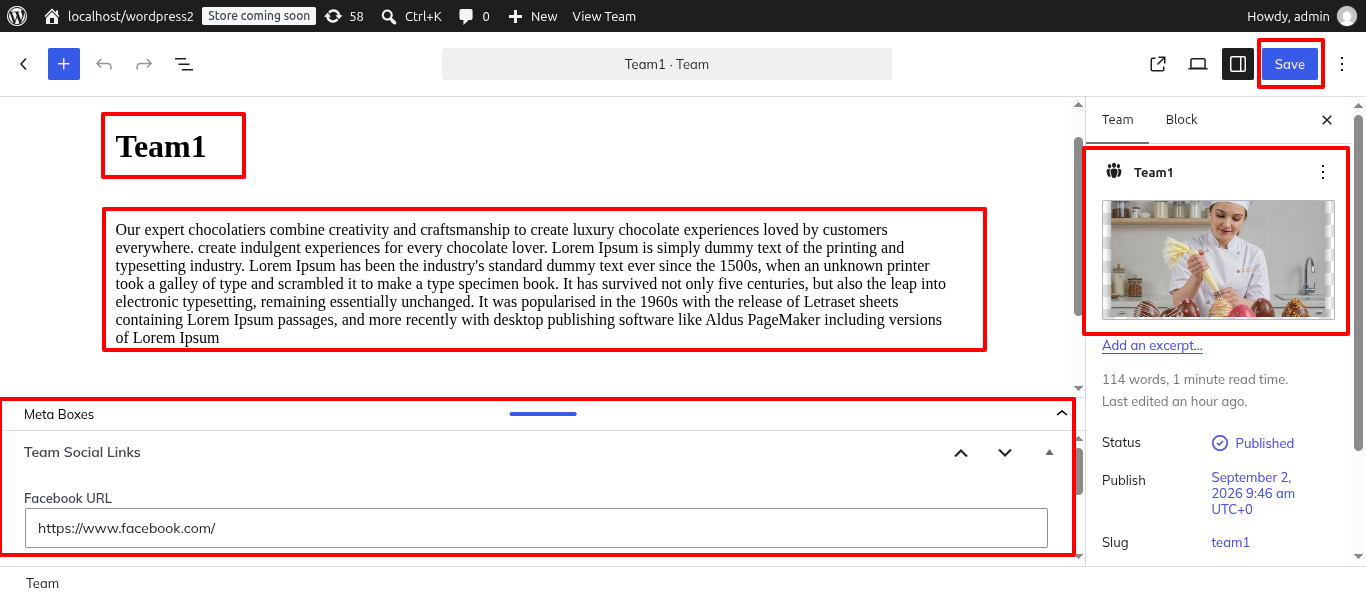Image resolution: width=1366 pixels, height=599 pixels.
Task: Collapse the Meta Boxes panel chevron
Action: [x=1062, y=414]
